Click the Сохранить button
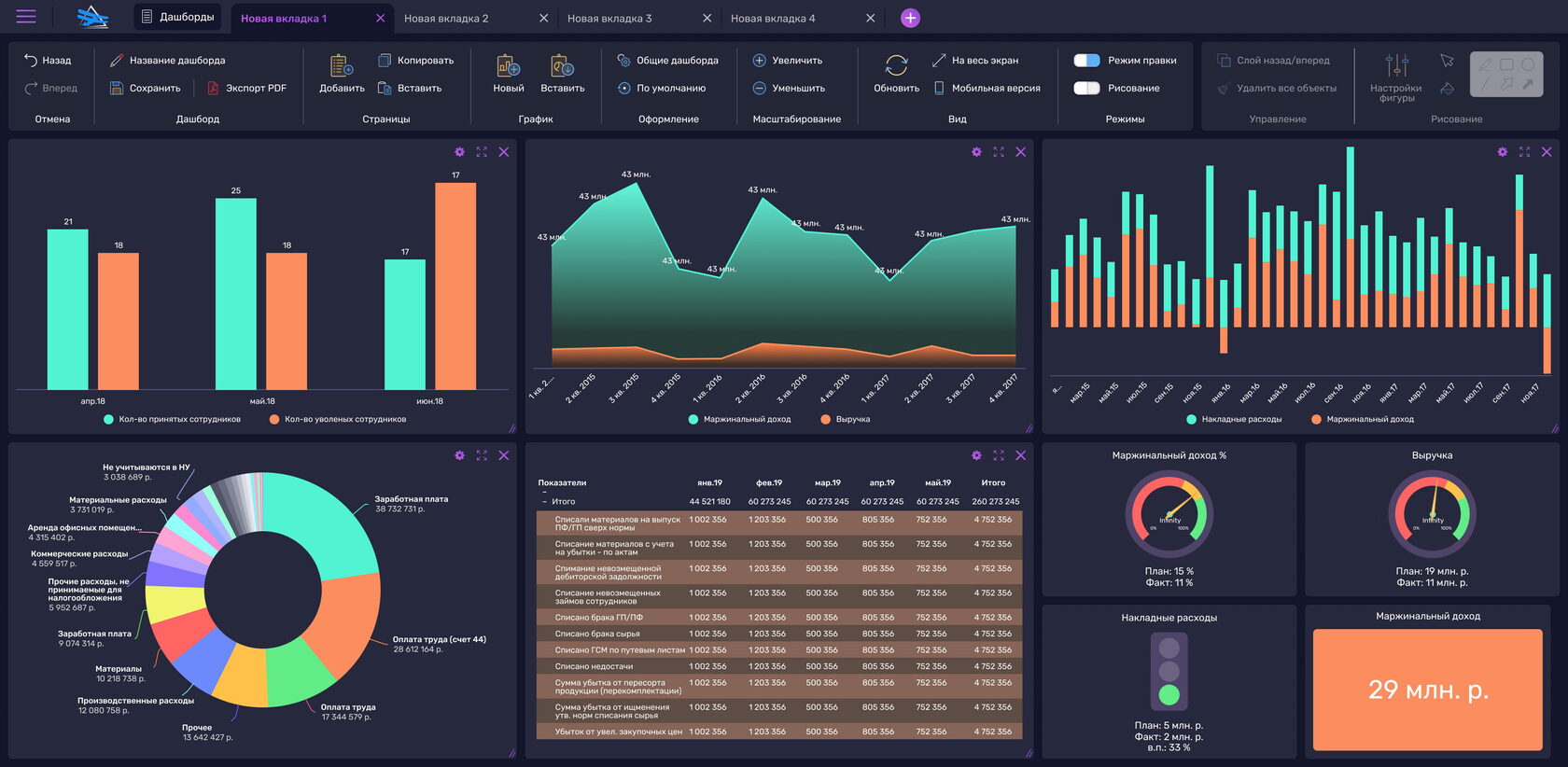Image resolution: width=1568 pixels, height=767 pixels. pyautogui.click(x=145, y=89)
